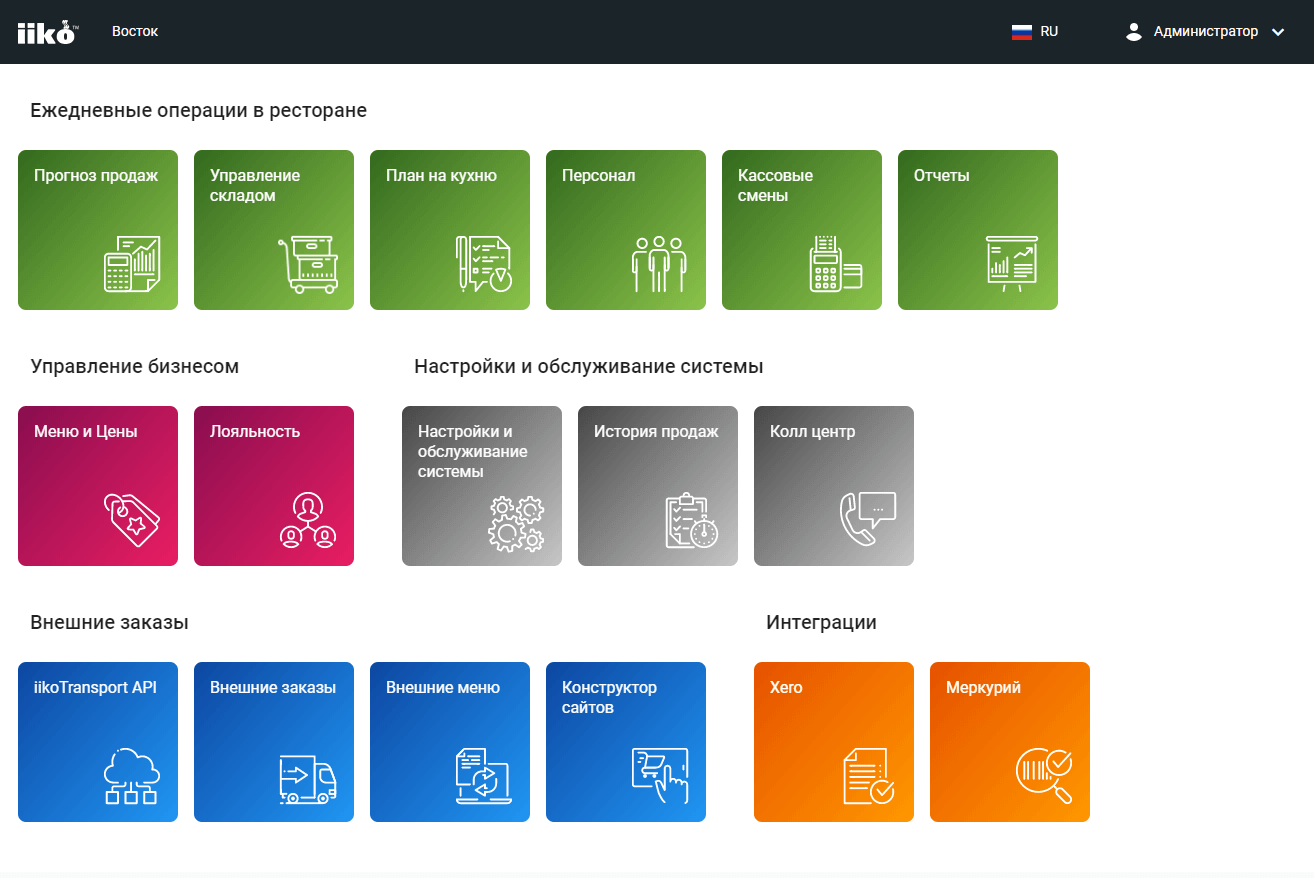Screen dimensions: 1314x878
Task: Click the iiko logo in header
Action: point(46,32)
